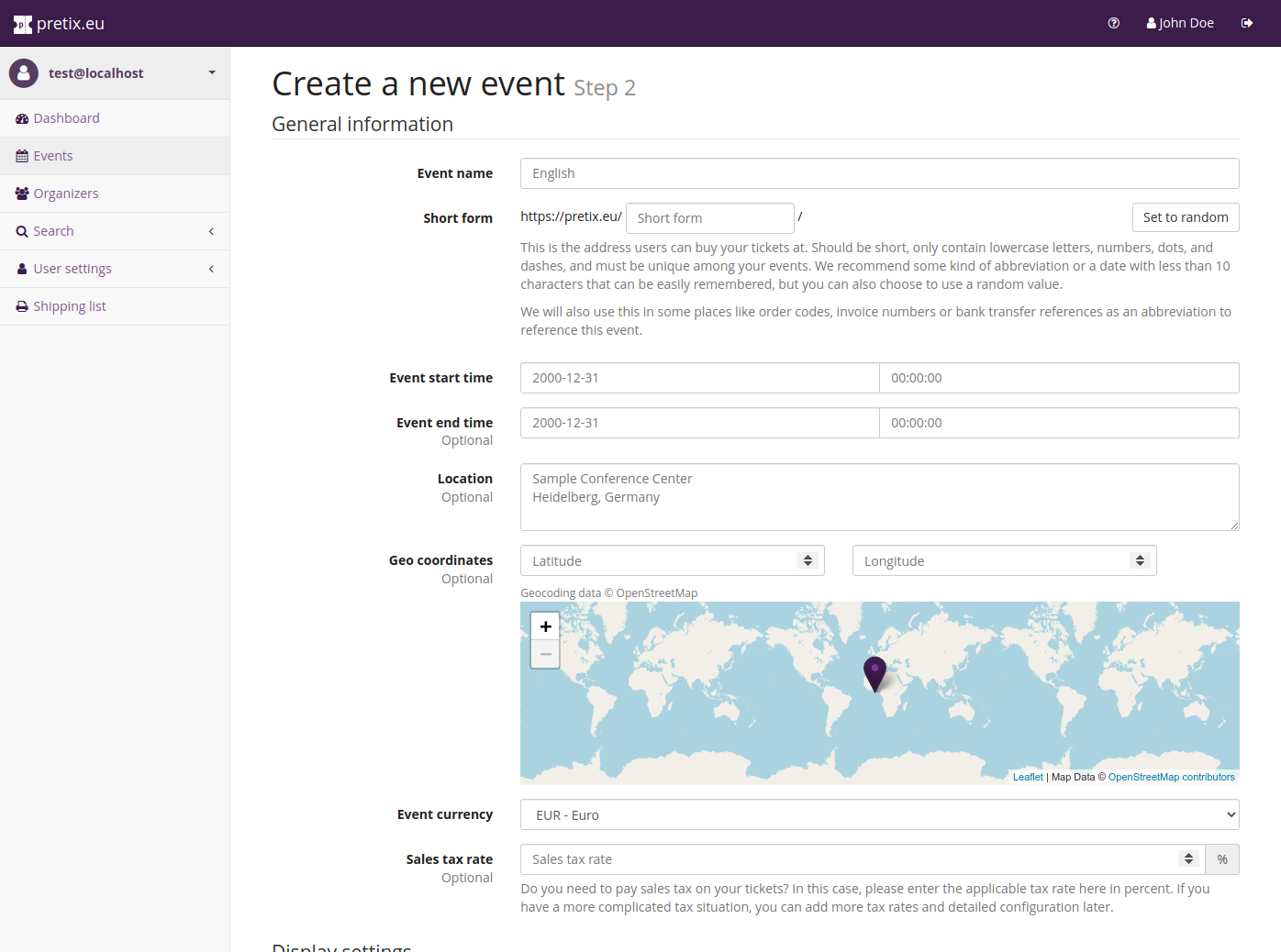Click the Latitude field stepper arrows
Viewport: 1281px width, 952px height.
pos(808,560)
